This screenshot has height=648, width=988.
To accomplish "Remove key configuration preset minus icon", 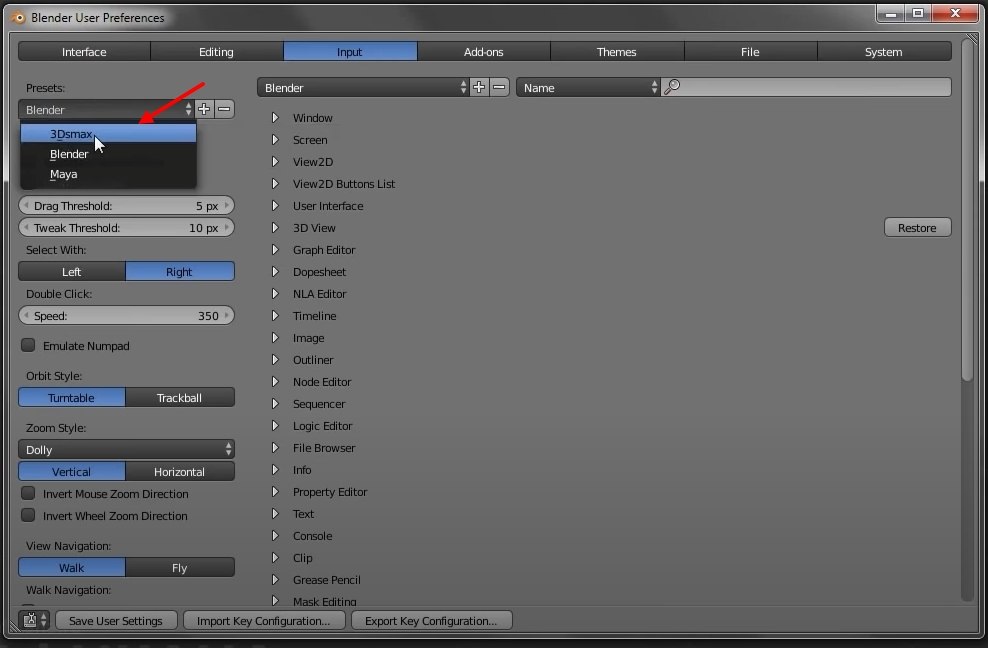I will [x=499, y=87].
